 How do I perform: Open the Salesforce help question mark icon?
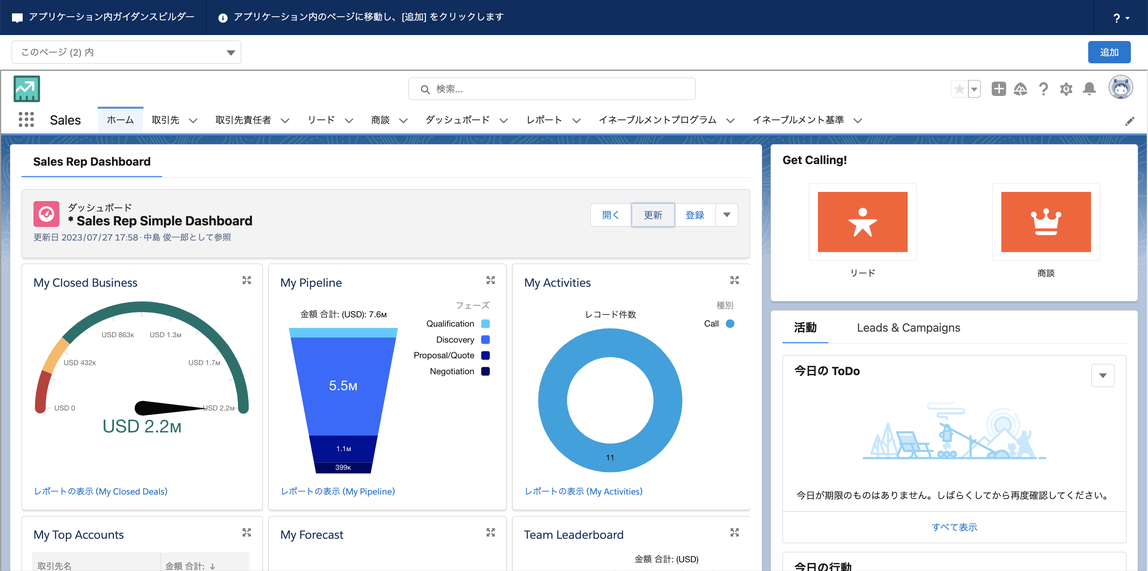pos(1043,89)
